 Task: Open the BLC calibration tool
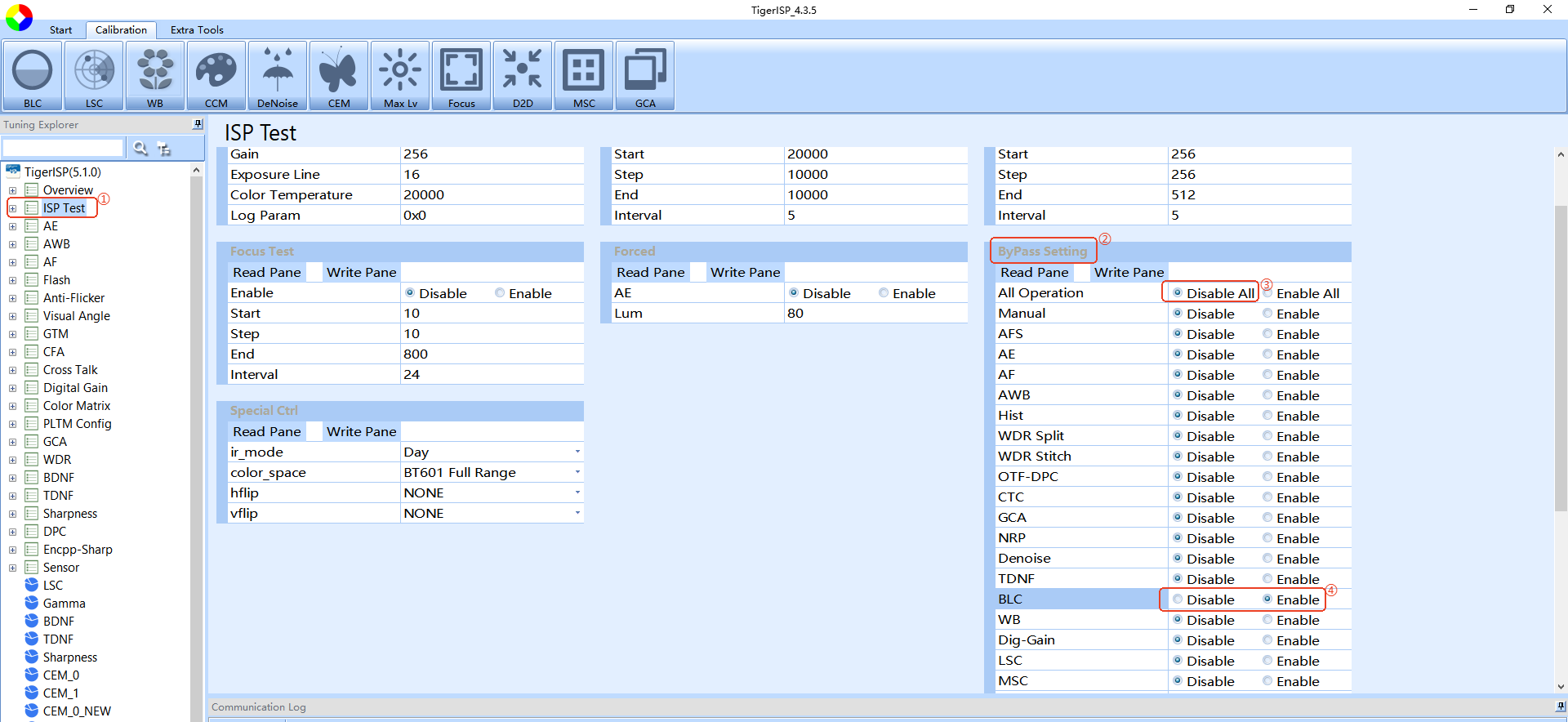tap(33, 76)
